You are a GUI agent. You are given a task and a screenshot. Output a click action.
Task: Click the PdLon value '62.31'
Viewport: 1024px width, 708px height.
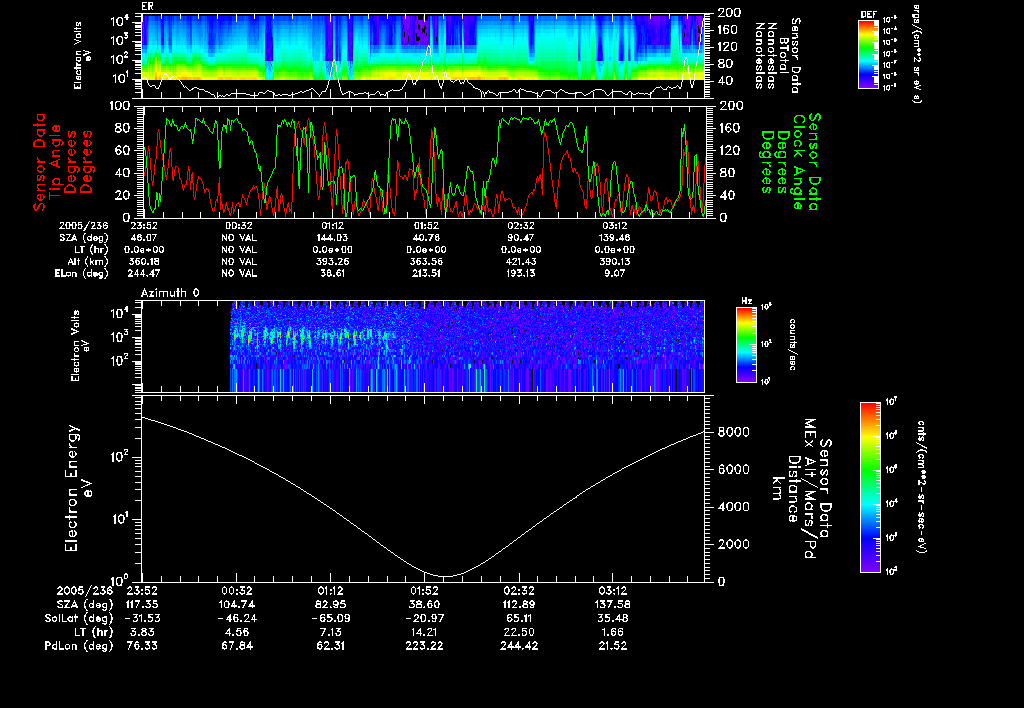click(330, 645)
